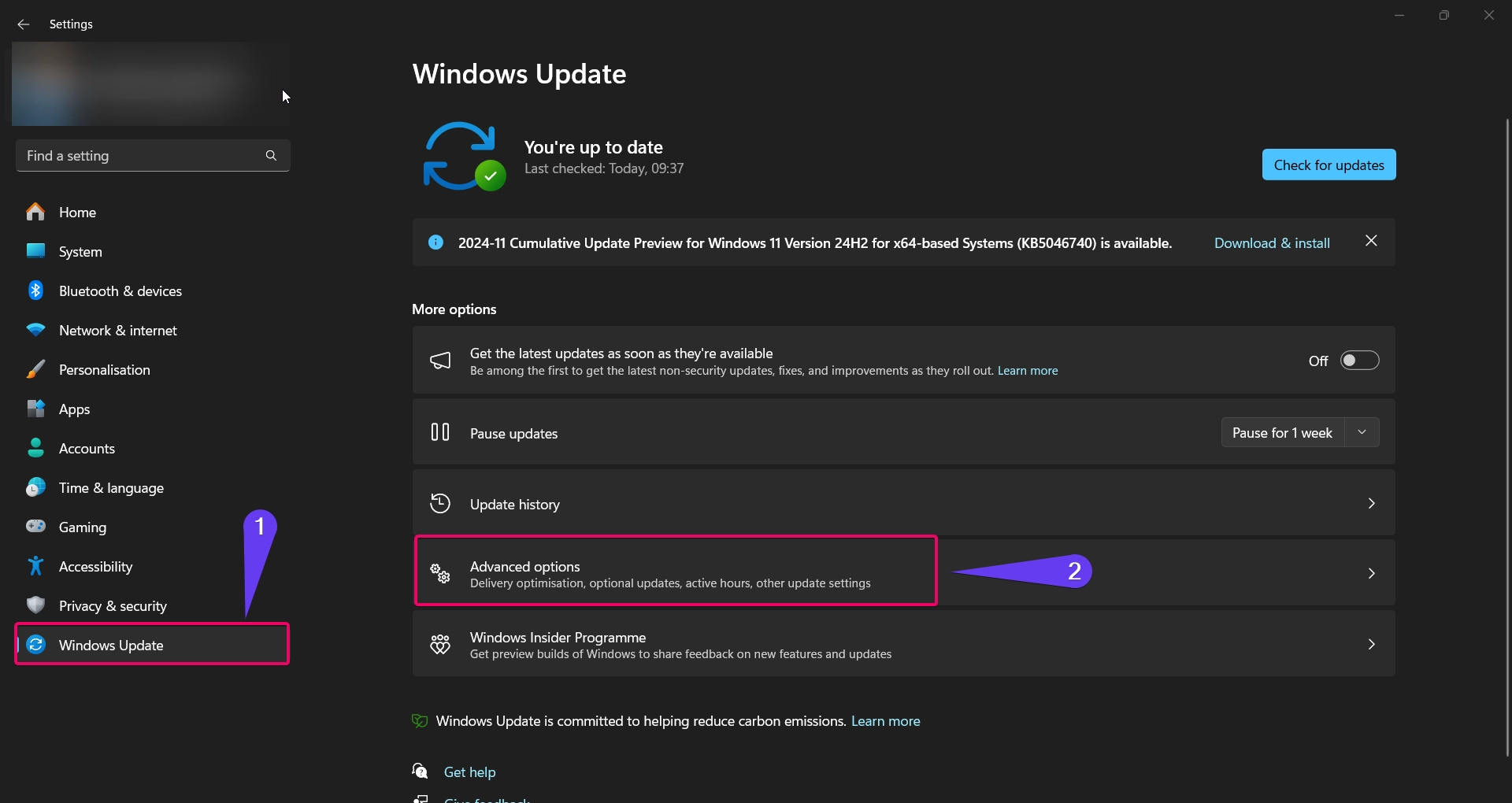Select Network & internet in sidebar
The image size is (1512, 803).
coord(153,330)
